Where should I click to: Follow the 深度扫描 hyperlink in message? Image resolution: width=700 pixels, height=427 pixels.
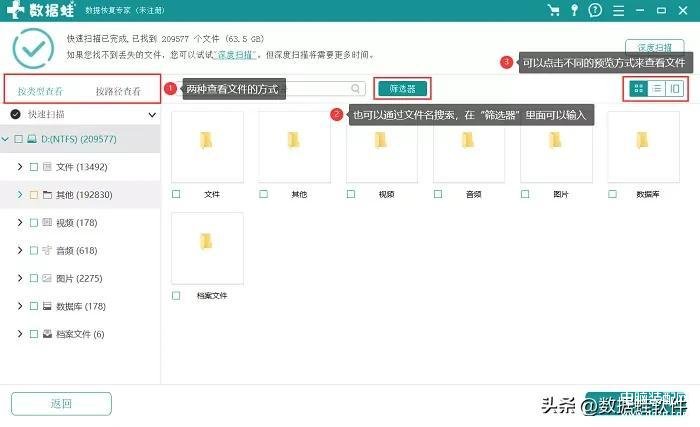tap(236, 55)
